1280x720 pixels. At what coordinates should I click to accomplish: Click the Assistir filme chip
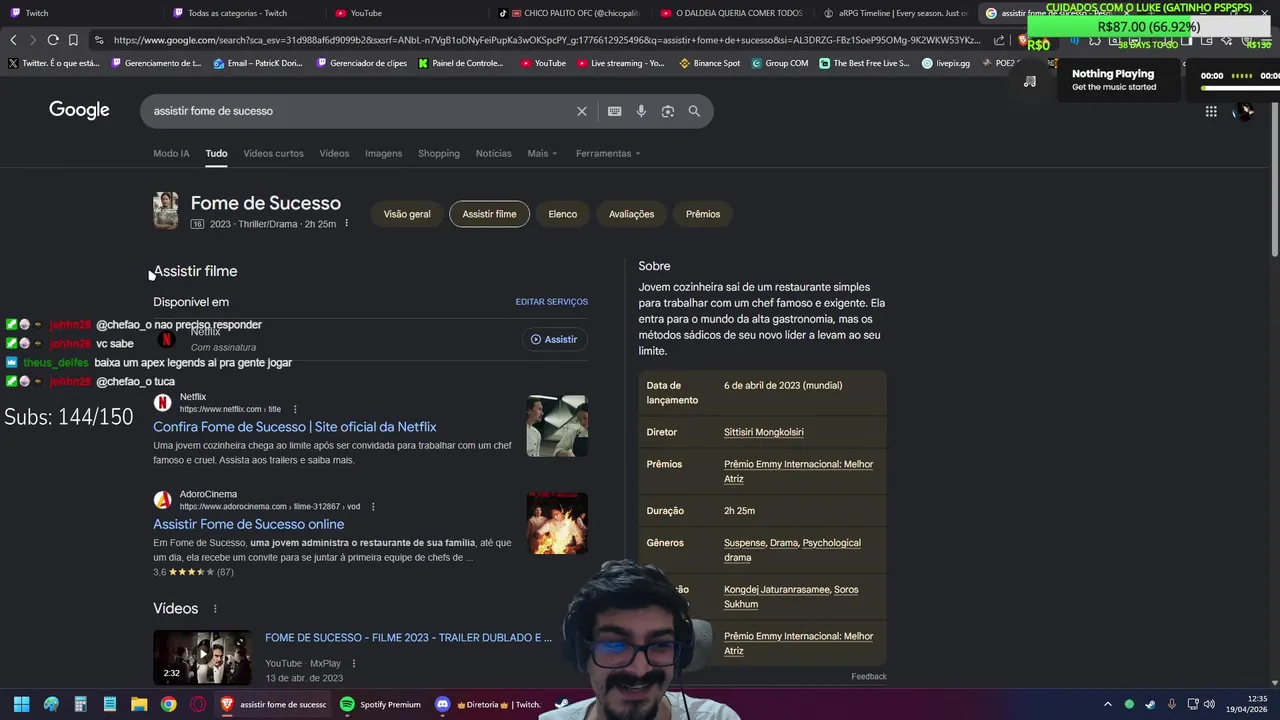[489, 214]
